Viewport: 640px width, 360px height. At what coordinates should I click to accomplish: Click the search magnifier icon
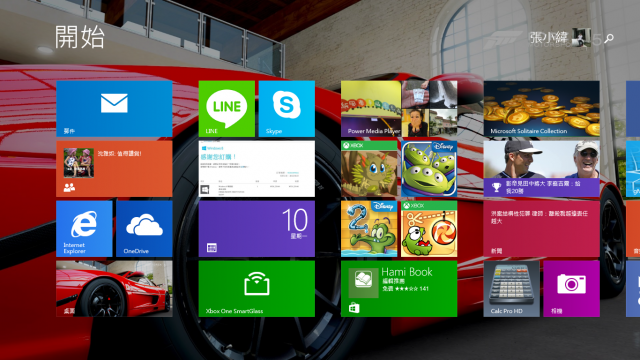[609, 38]
